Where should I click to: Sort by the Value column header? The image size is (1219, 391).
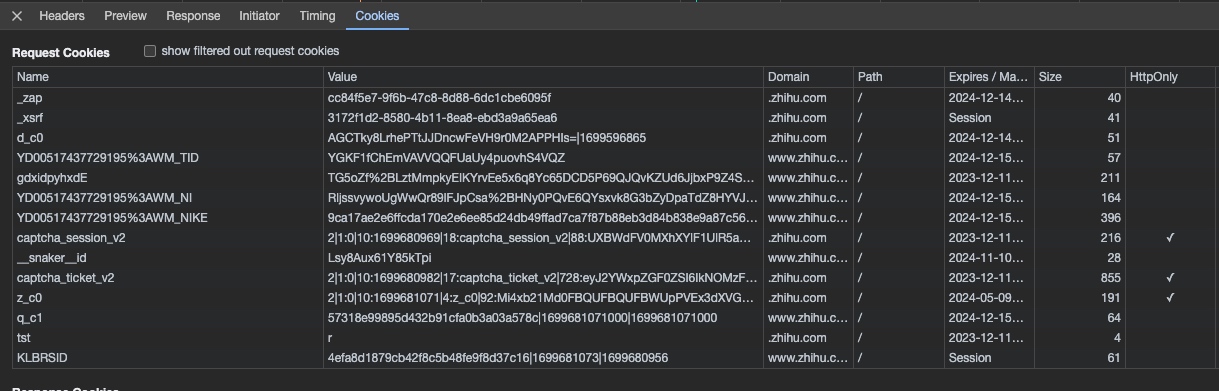point(543,77)
